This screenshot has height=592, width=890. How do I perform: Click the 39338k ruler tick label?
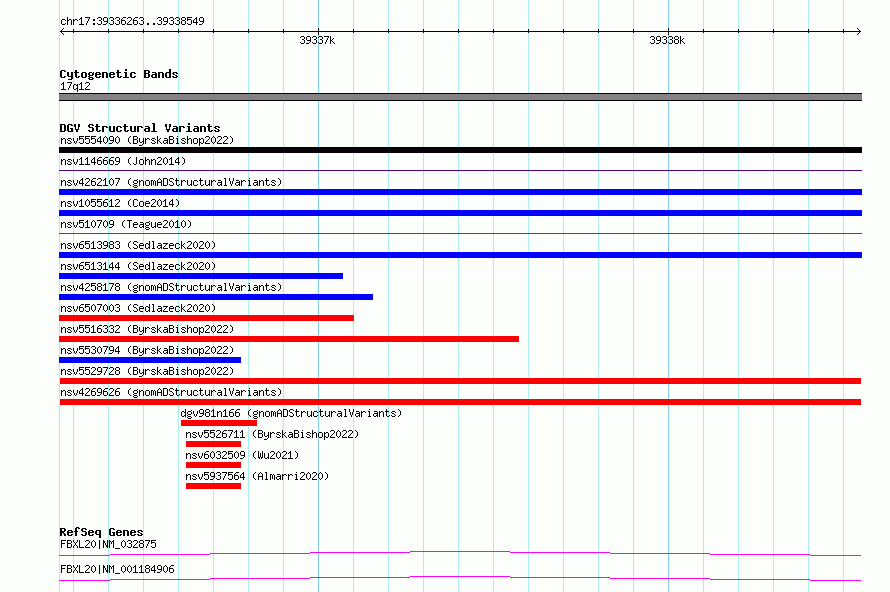668,40
